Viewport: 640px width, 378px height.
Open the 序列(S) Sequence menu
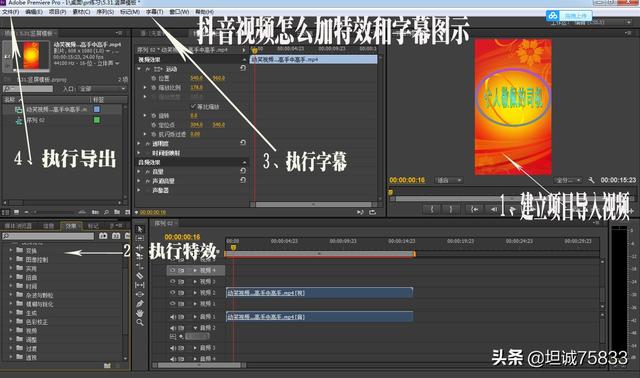[105, 12]
